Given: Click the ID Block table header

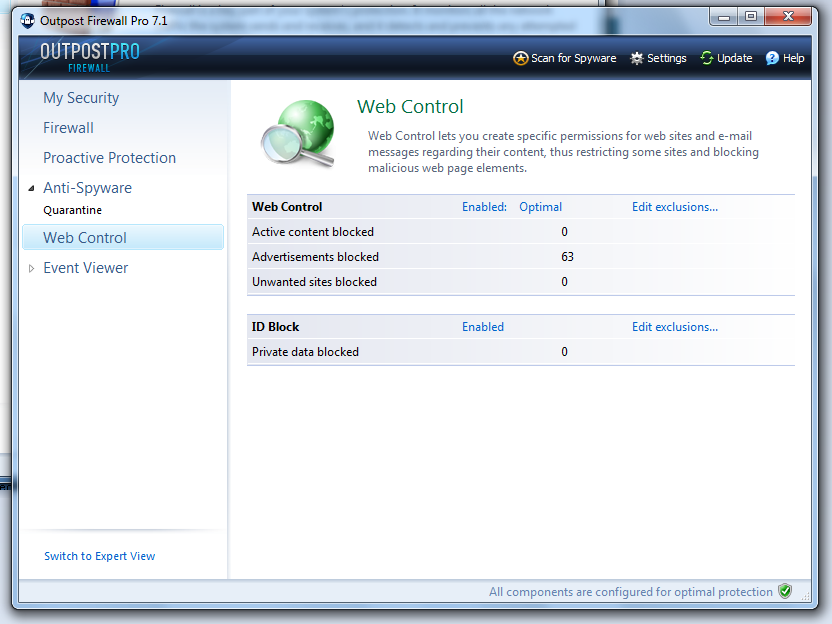Looking at the screenshot, I should tap(275, 327).
